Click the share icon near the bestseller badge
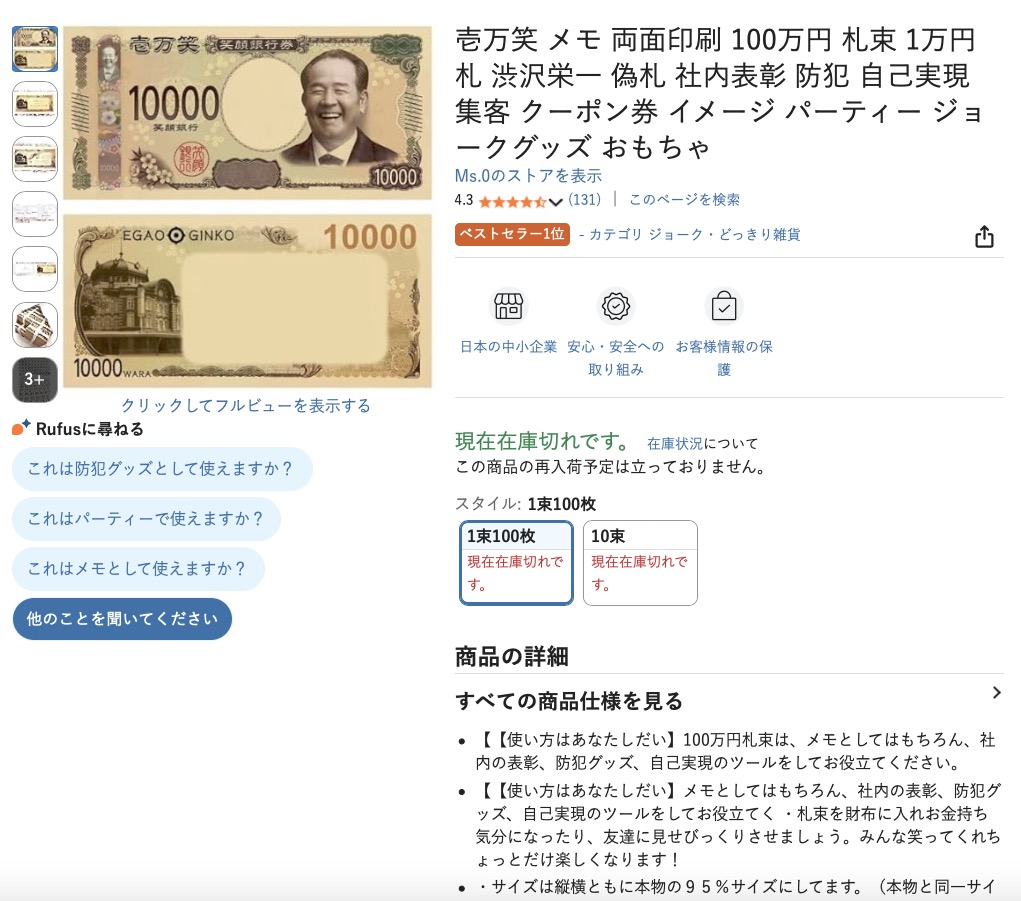 click(x=984, y=236)
